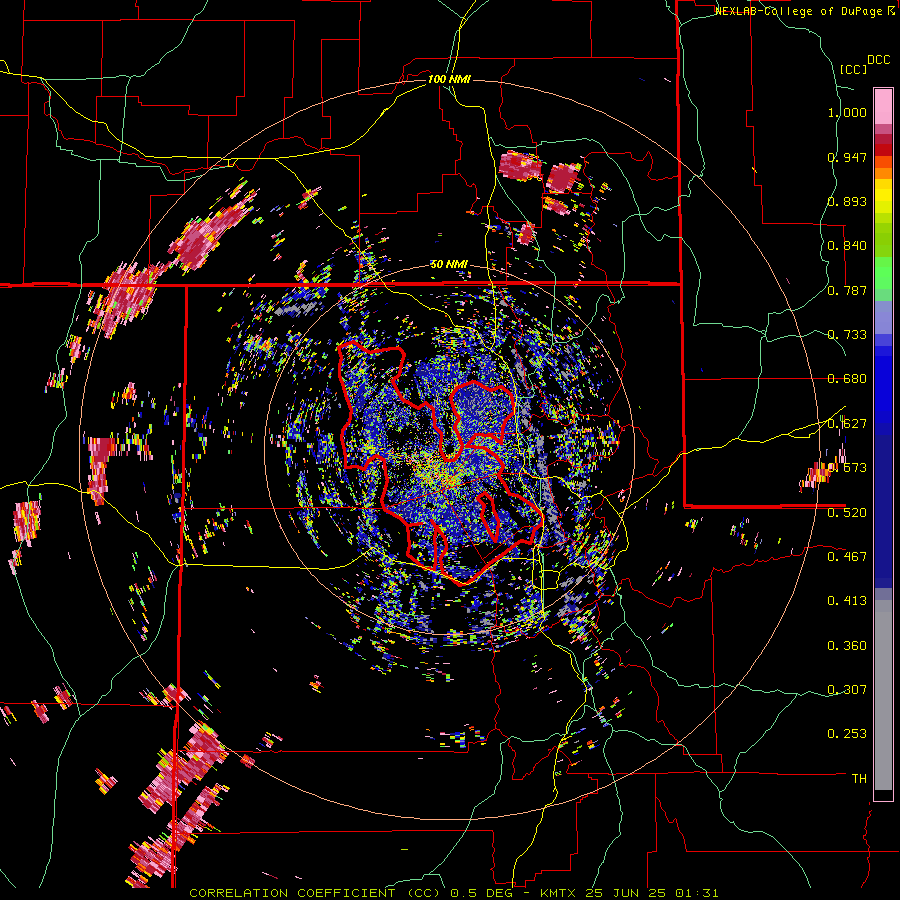
Task: Click the 0.680 scale value
Action: [x=847, y=379]
